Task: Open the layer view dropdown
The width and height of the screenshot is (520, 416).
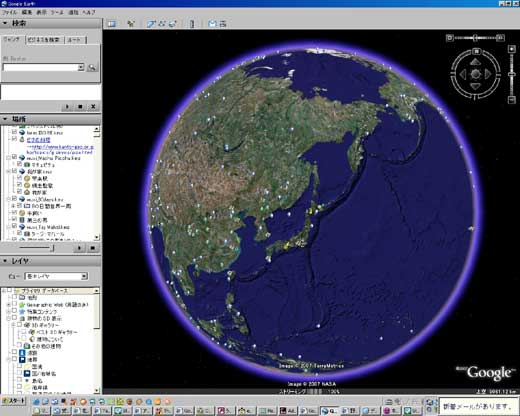Action: tap(84, 276)
